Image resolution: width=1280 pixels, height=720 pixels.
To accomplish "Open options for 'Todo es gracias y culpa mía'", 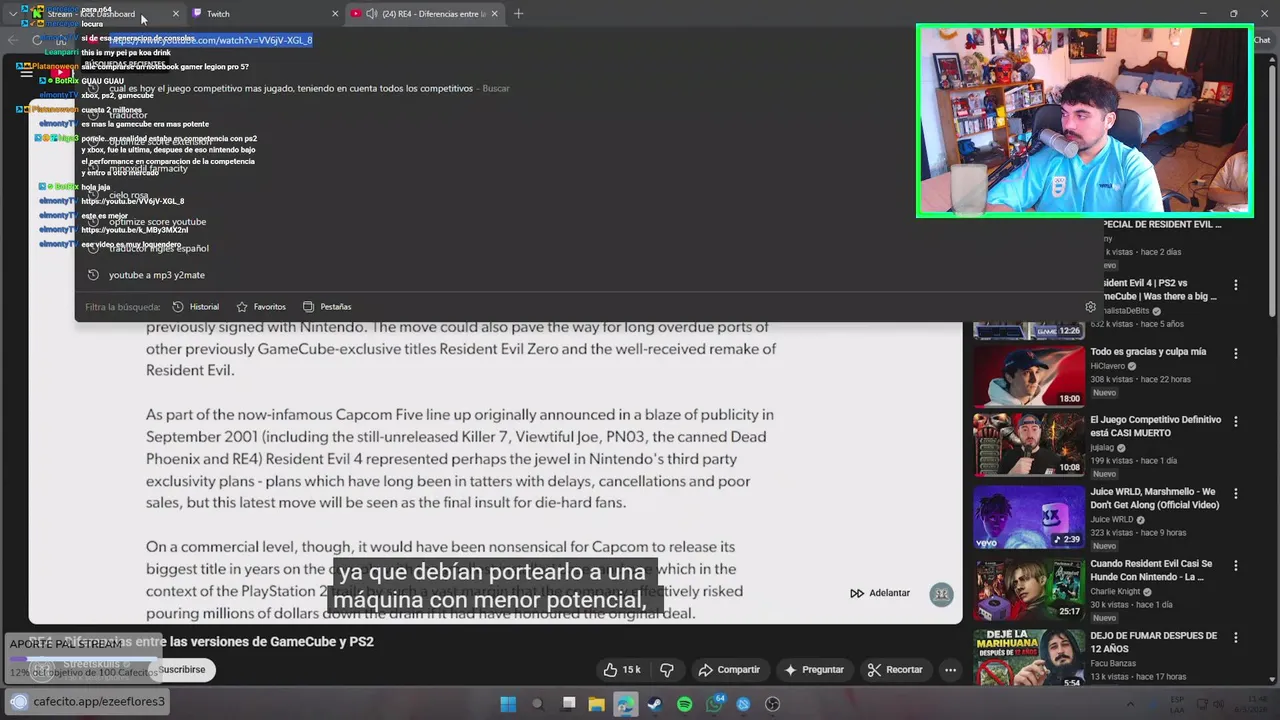I will [1236, 353].
